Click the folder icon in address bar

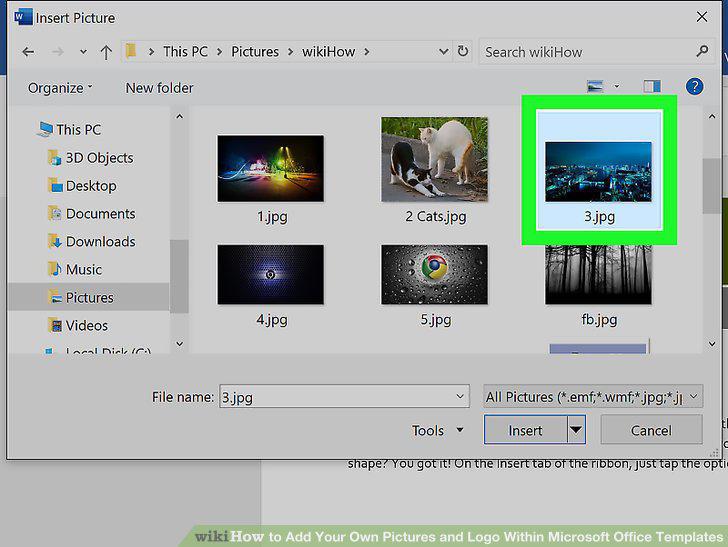[131, 51]
